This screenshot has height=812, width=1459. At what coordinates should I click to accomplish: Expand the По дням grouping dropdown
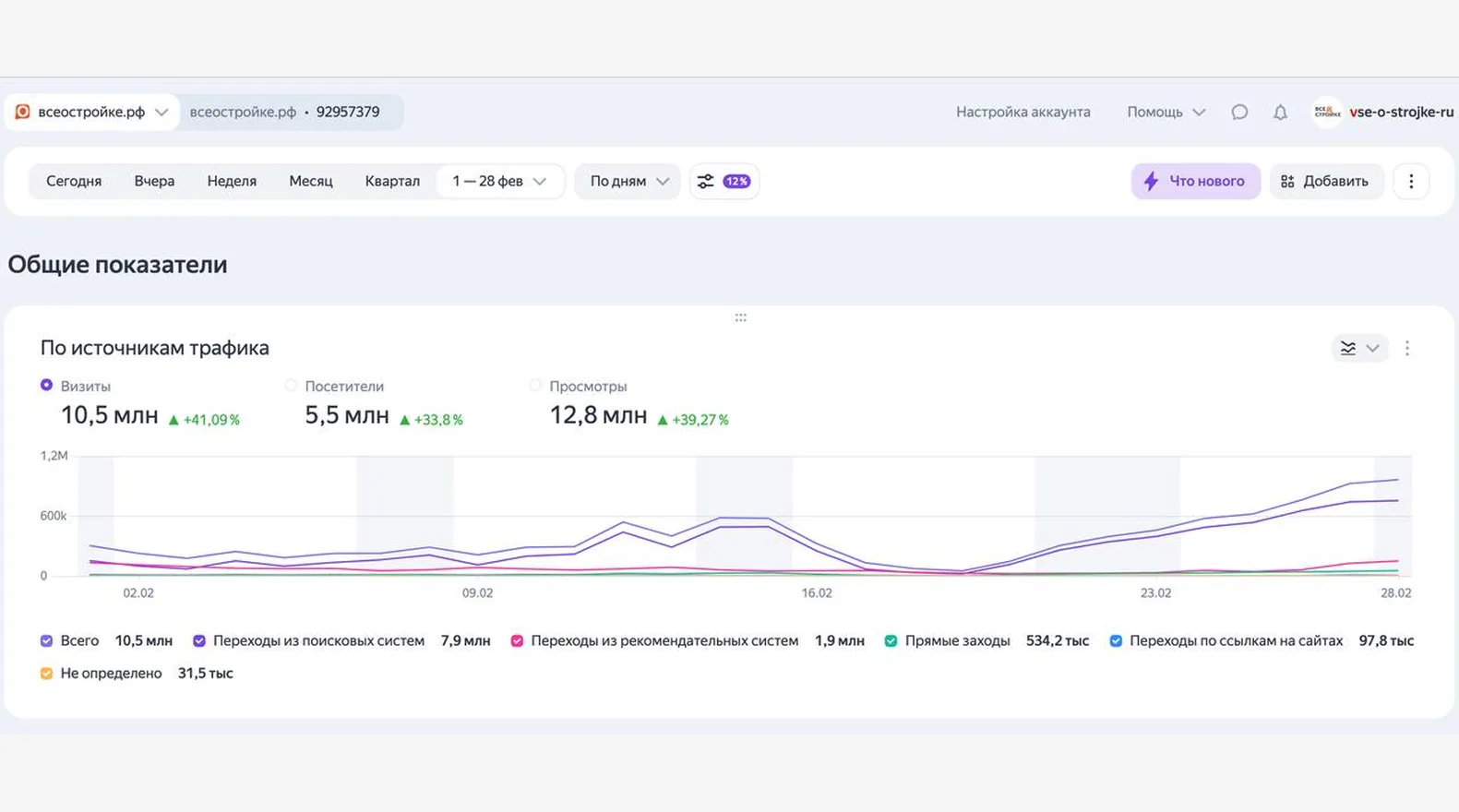click(x=628, y=181)
